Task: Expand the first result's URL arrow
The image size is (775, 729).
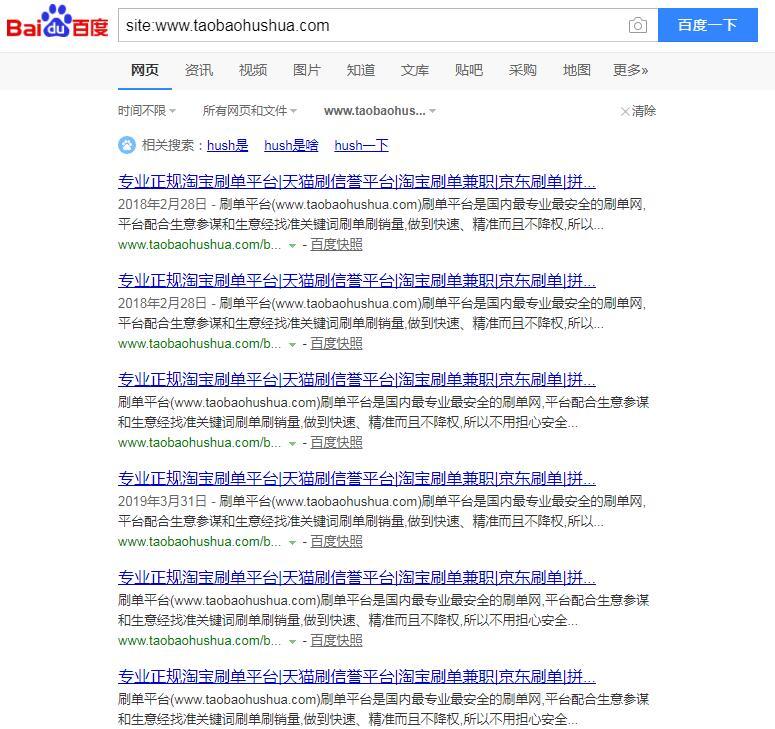Action: click(292, 246)
